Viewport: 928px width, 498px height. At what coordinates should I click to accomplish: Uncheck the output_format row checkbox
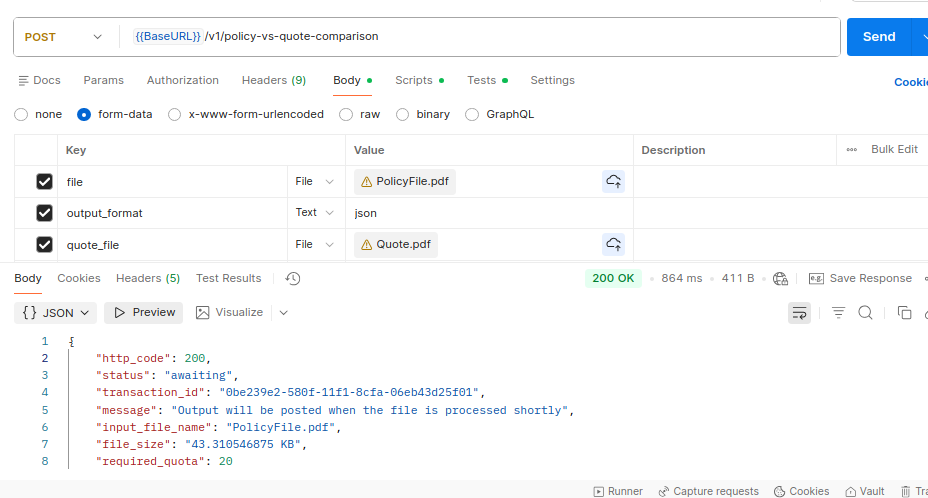tap(44, 213)
